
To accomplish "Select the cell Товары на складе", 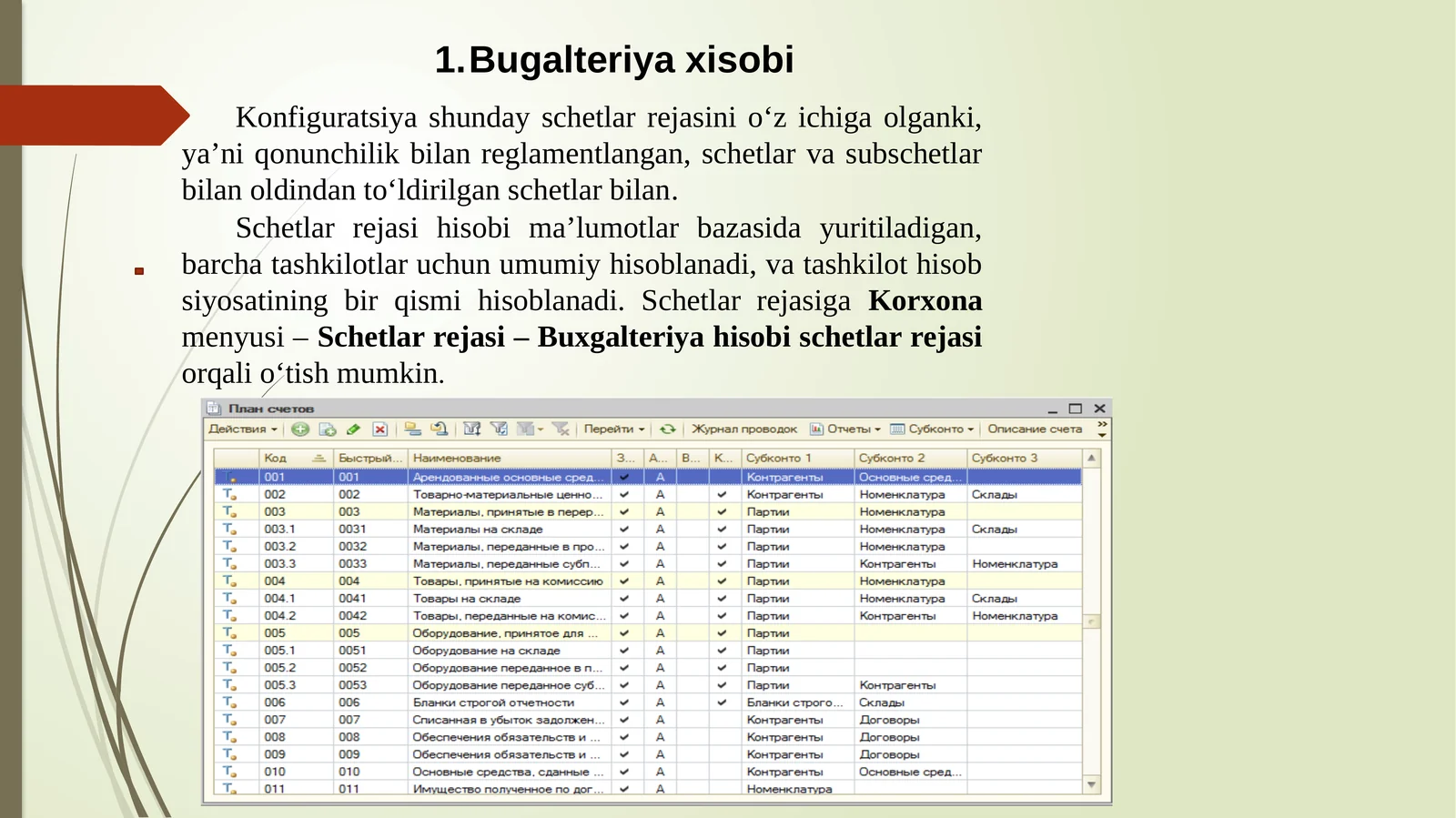I will 510,598.
